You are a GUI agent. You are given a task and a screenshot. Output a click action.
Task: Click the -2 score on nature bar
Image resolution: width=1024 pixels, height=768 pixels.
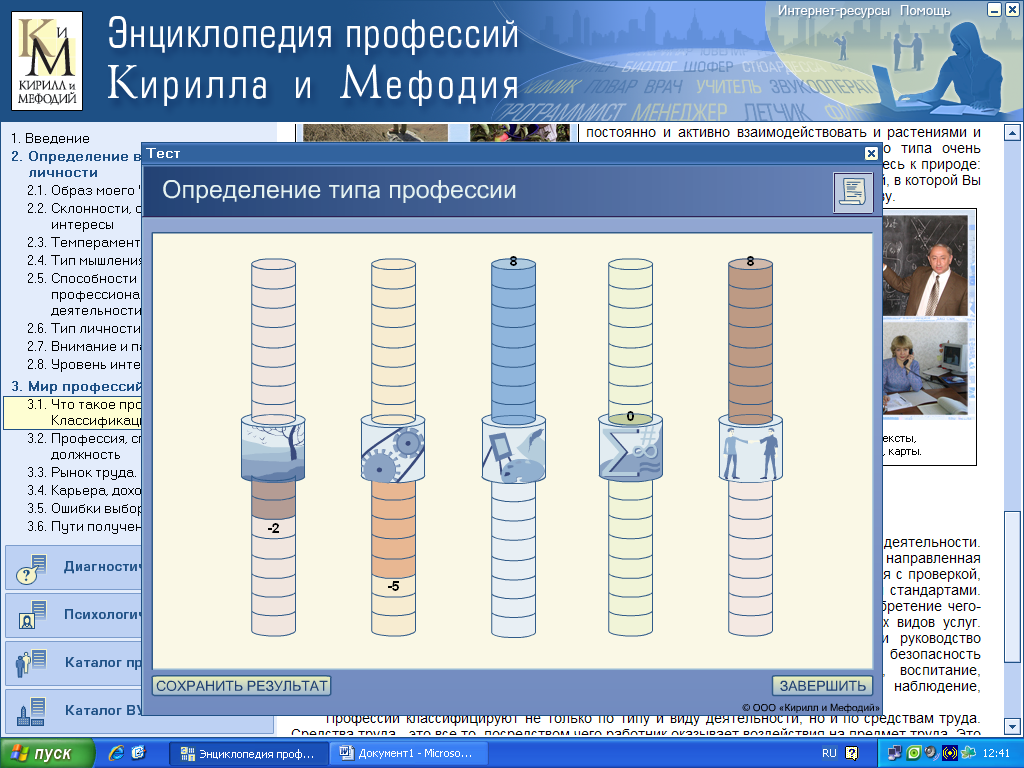point(273,528)
